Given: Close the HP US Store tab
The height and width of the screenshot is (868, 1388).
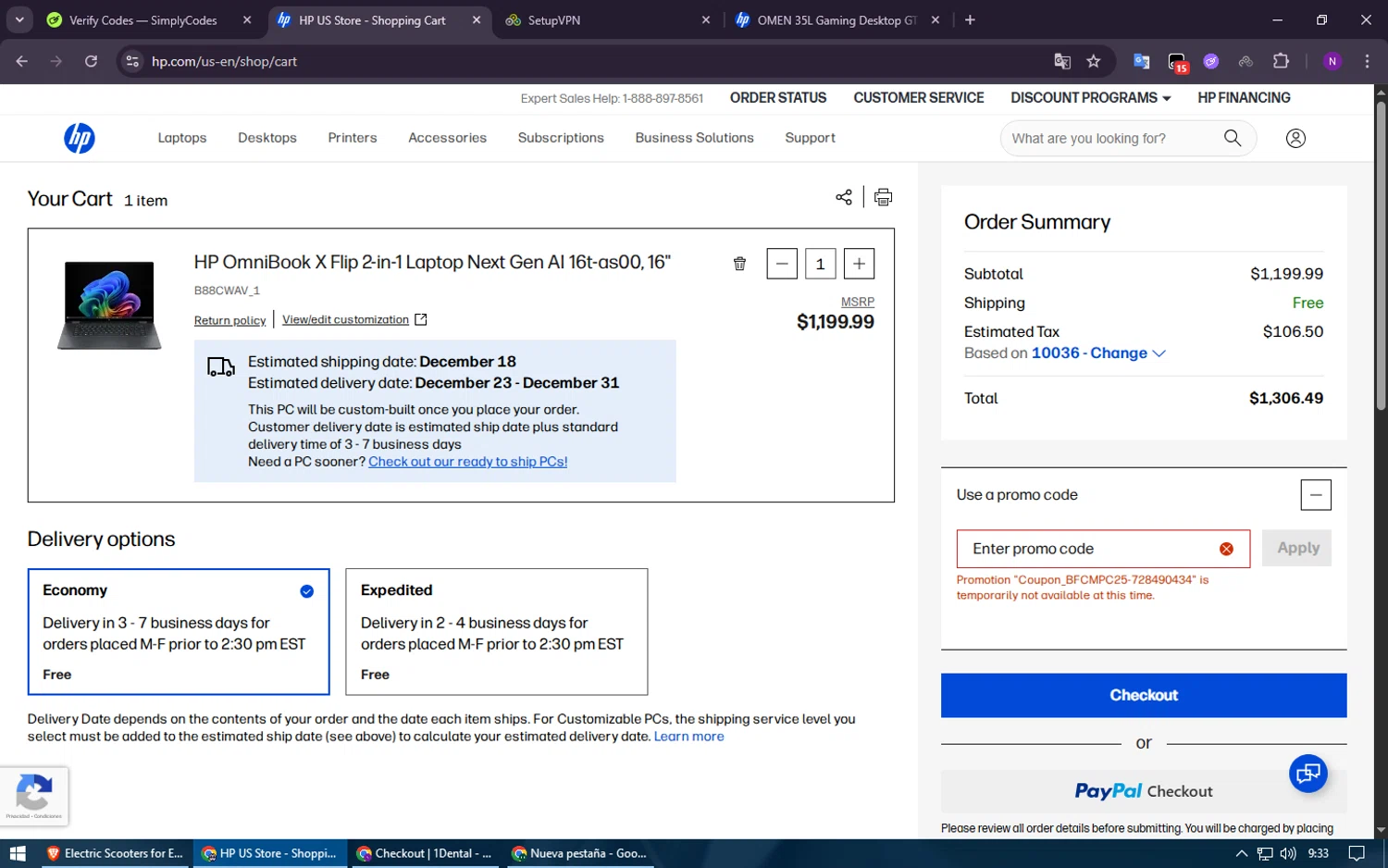Looking at the screenshot, I should (x=476, y=19).
